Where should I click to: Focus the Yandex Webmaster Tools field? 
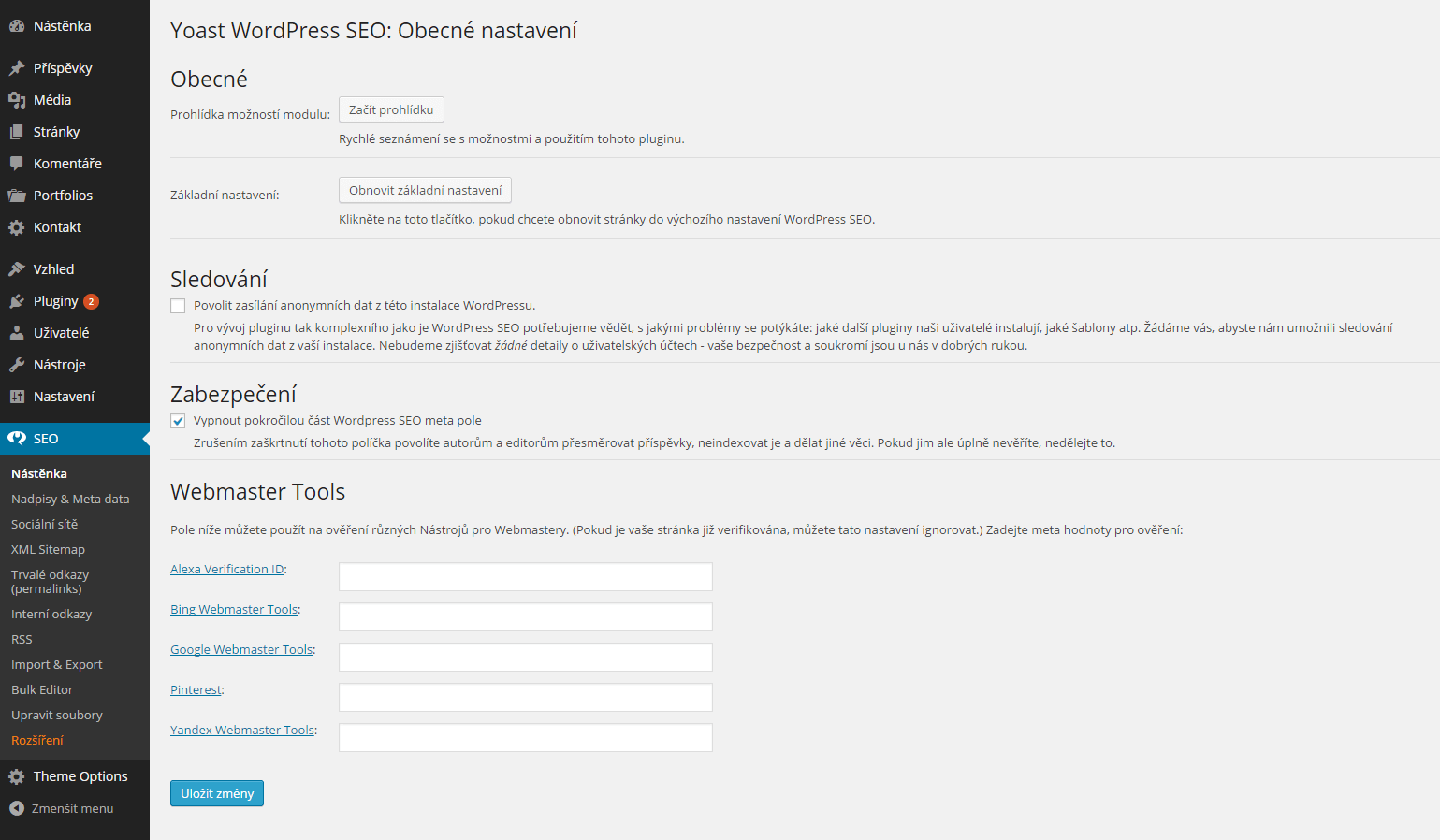coord(526,737)
